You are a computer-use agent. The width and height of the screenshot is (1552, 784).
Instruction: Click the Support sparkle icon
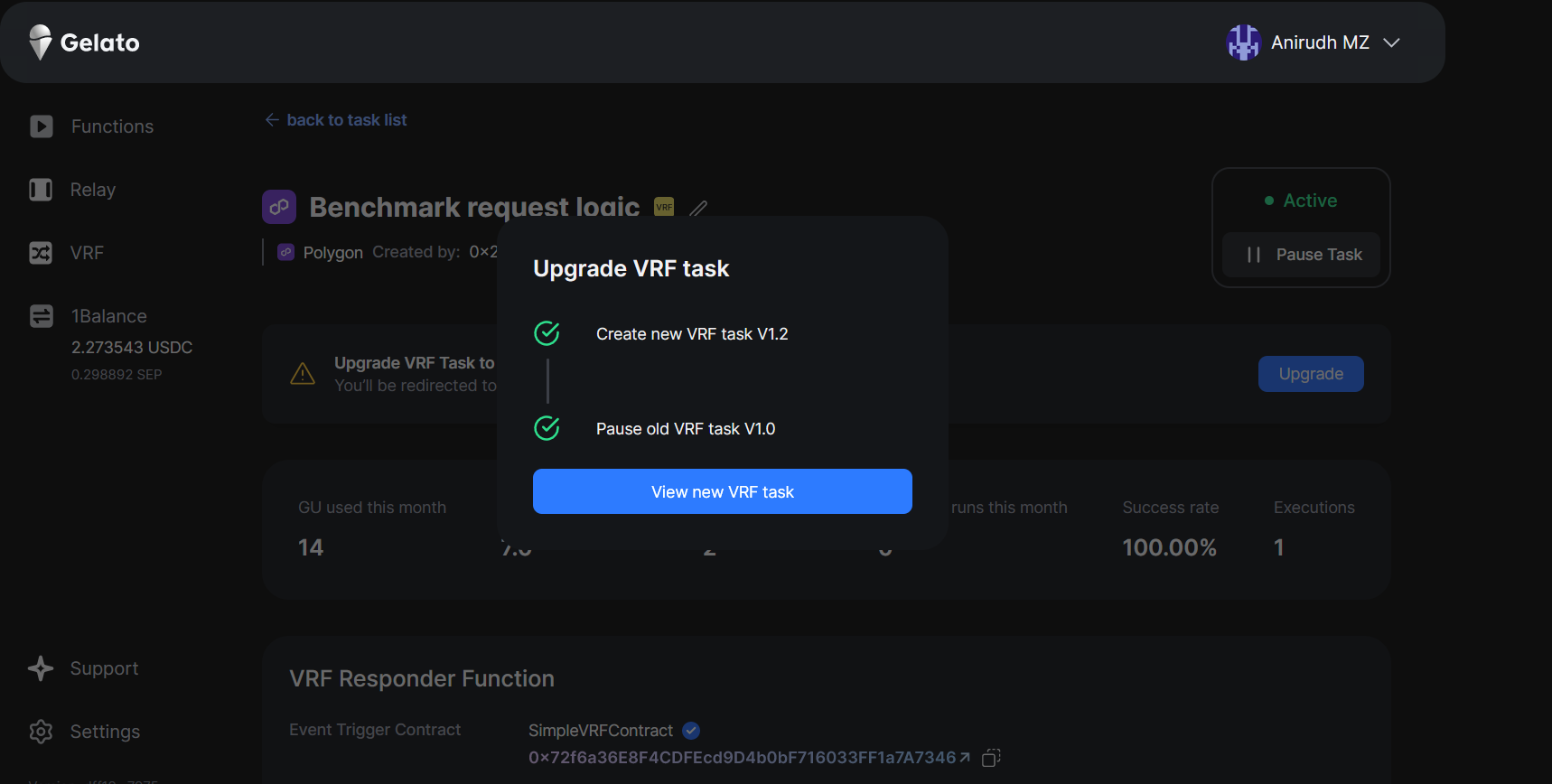(x=41, y=668)
